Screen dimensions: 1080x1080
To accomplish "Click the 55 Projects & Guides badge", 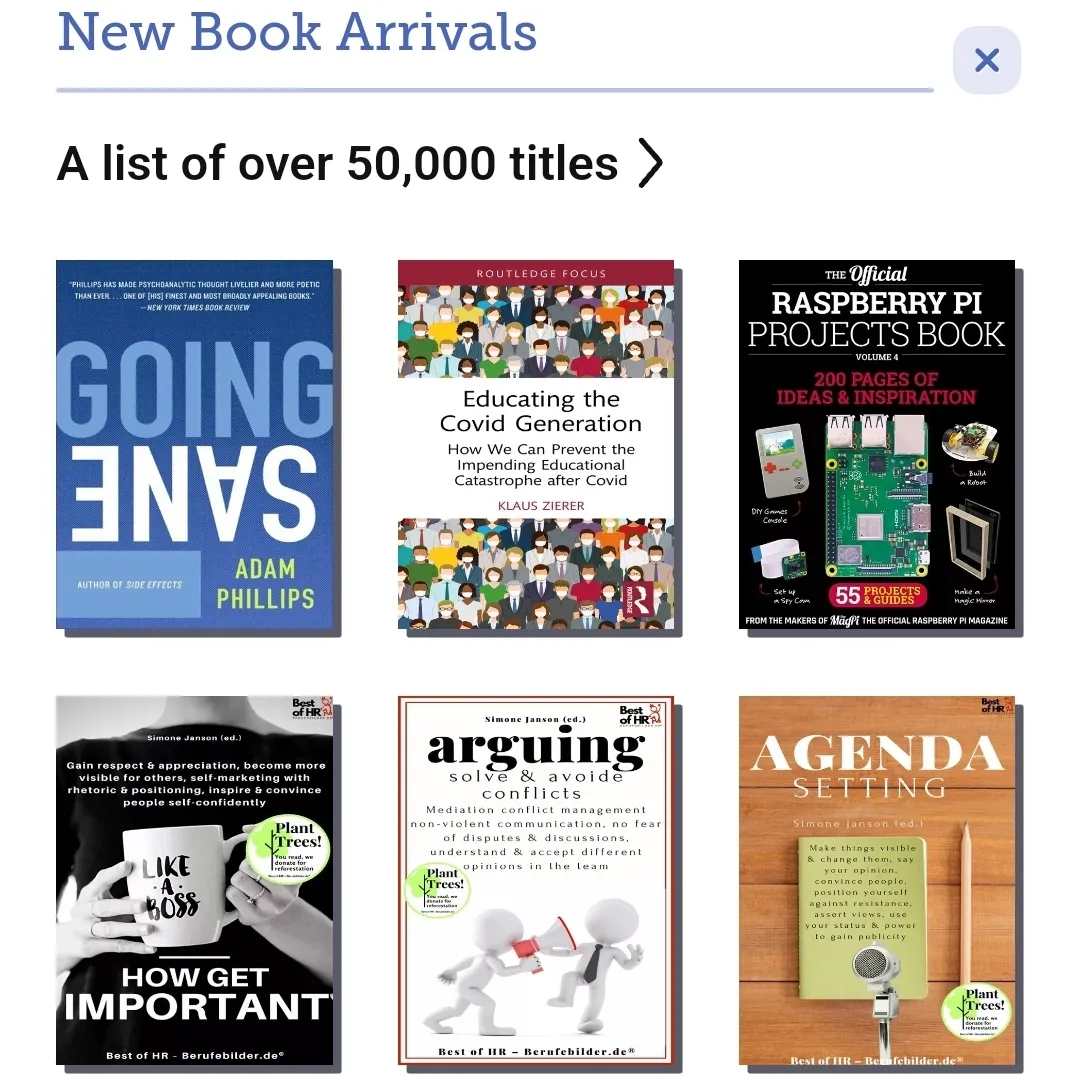I will pyautogui.click(x=877, y=594).
